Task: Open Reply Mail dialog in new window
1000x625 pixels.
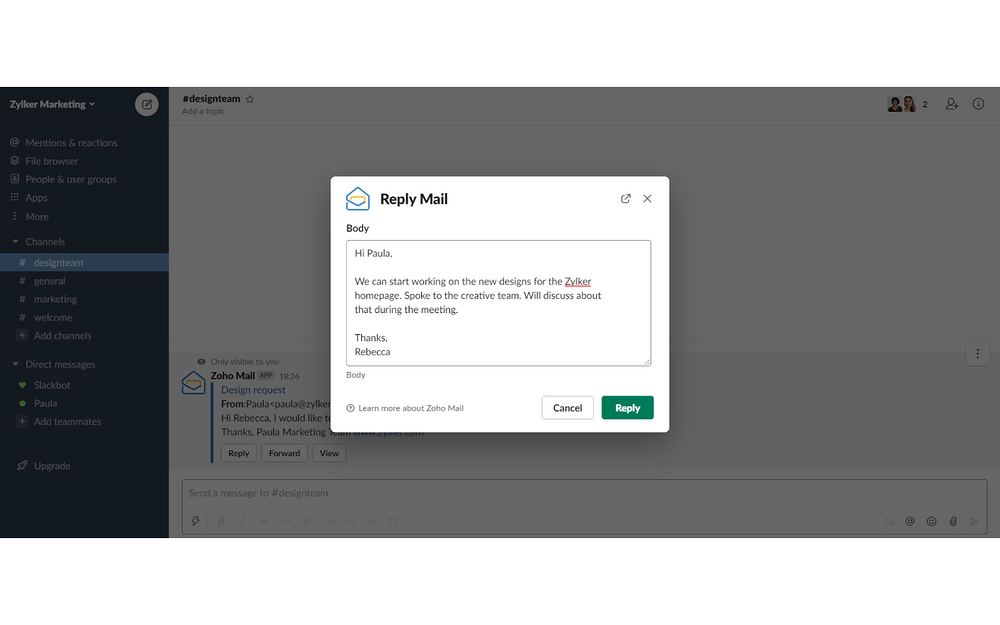Action: (x=626, y=199)
